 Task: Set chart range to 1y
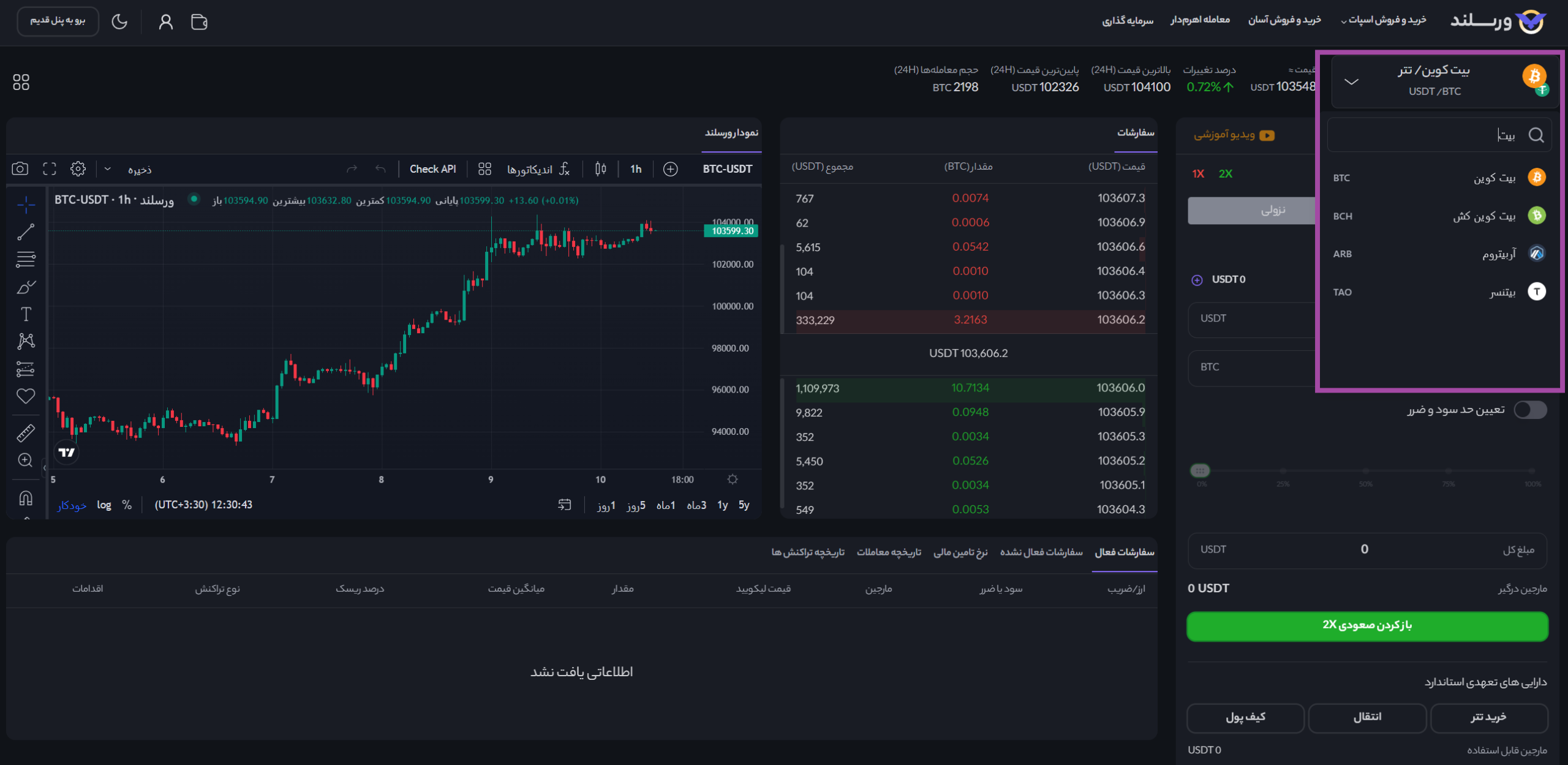(x=723, y=505)
